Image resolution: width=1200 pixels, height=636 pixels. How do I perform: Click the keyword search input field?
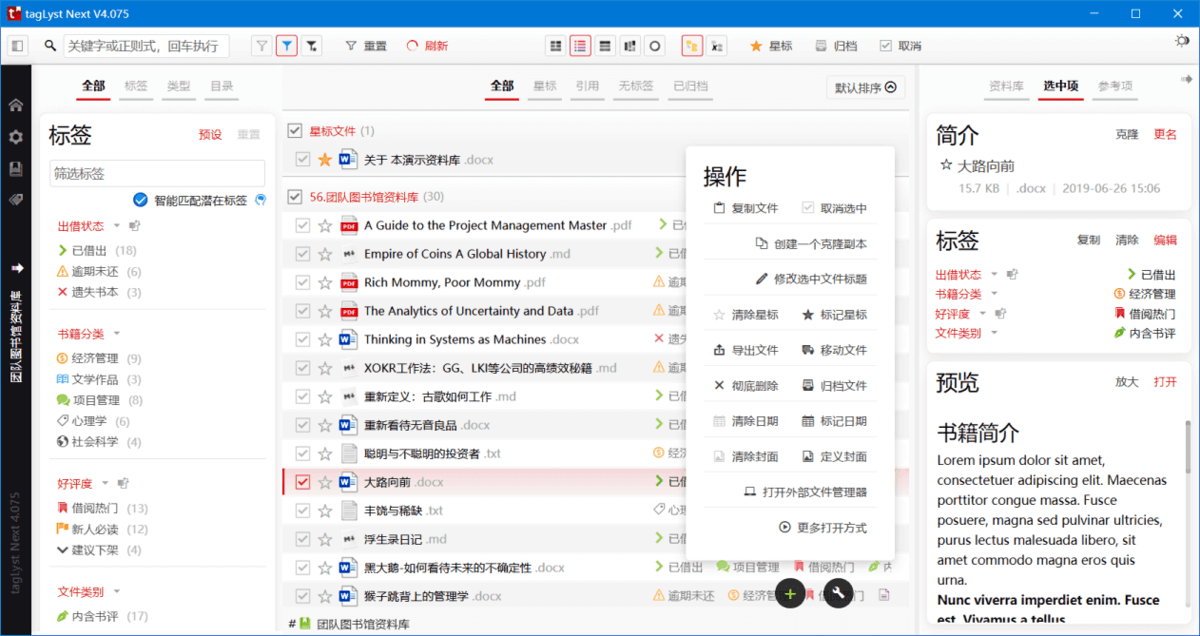click(x=146, y=46)
